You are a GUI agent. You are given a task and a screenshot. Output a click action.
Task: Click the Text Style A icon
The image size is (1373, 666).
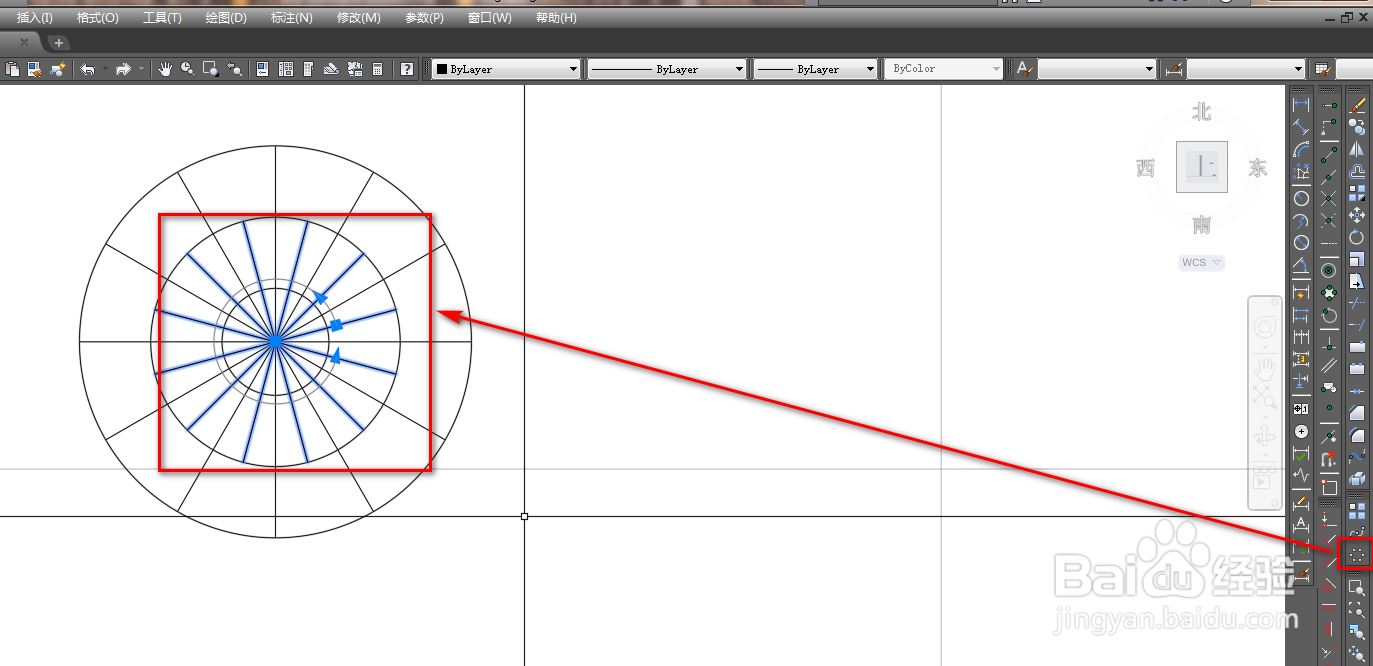pos(1024,69)
